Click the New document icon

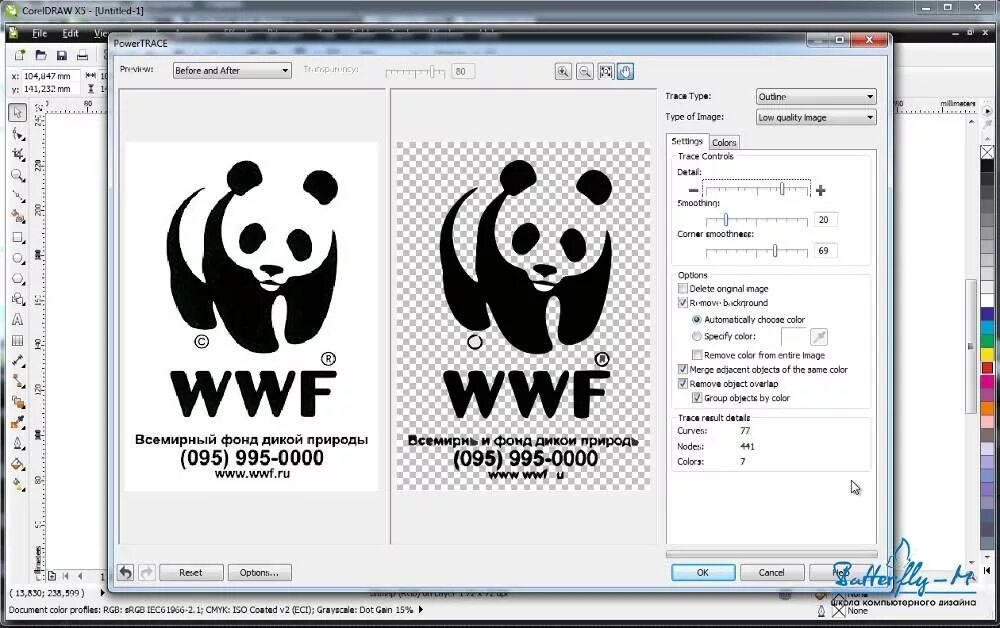[20, 55]
